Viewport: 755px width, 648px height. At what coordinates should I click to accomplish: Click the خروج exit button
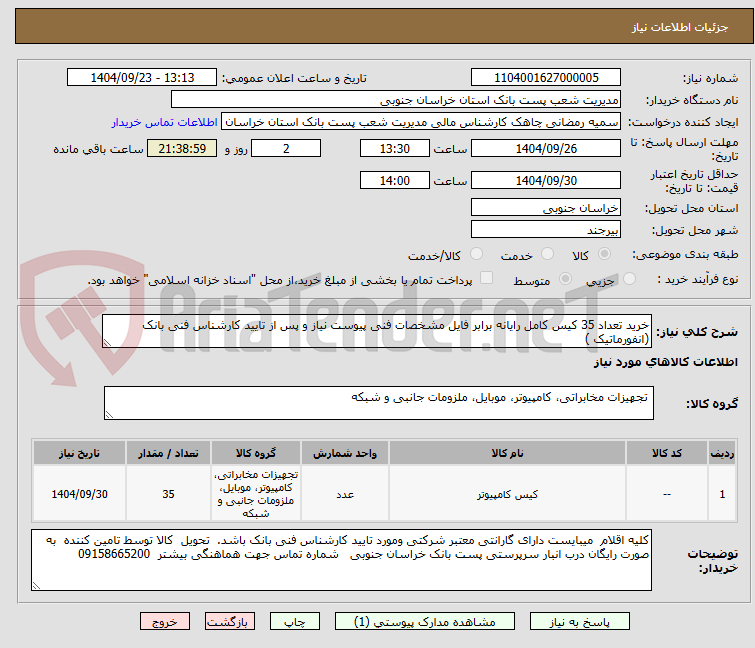(165, 622)
